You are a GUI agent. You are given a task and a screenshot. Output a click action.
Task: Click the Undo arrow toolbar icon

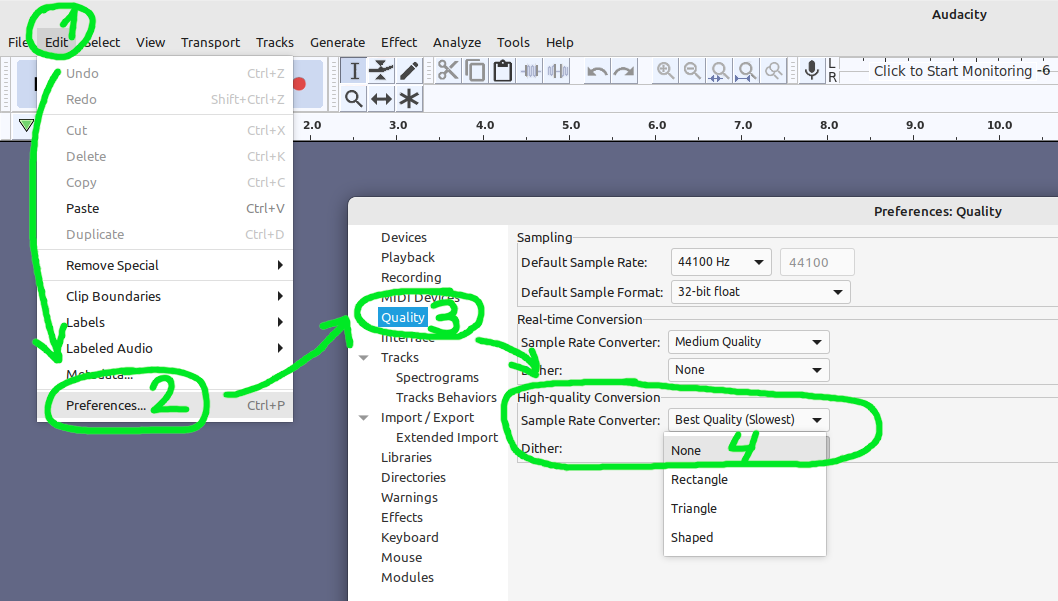597,71
